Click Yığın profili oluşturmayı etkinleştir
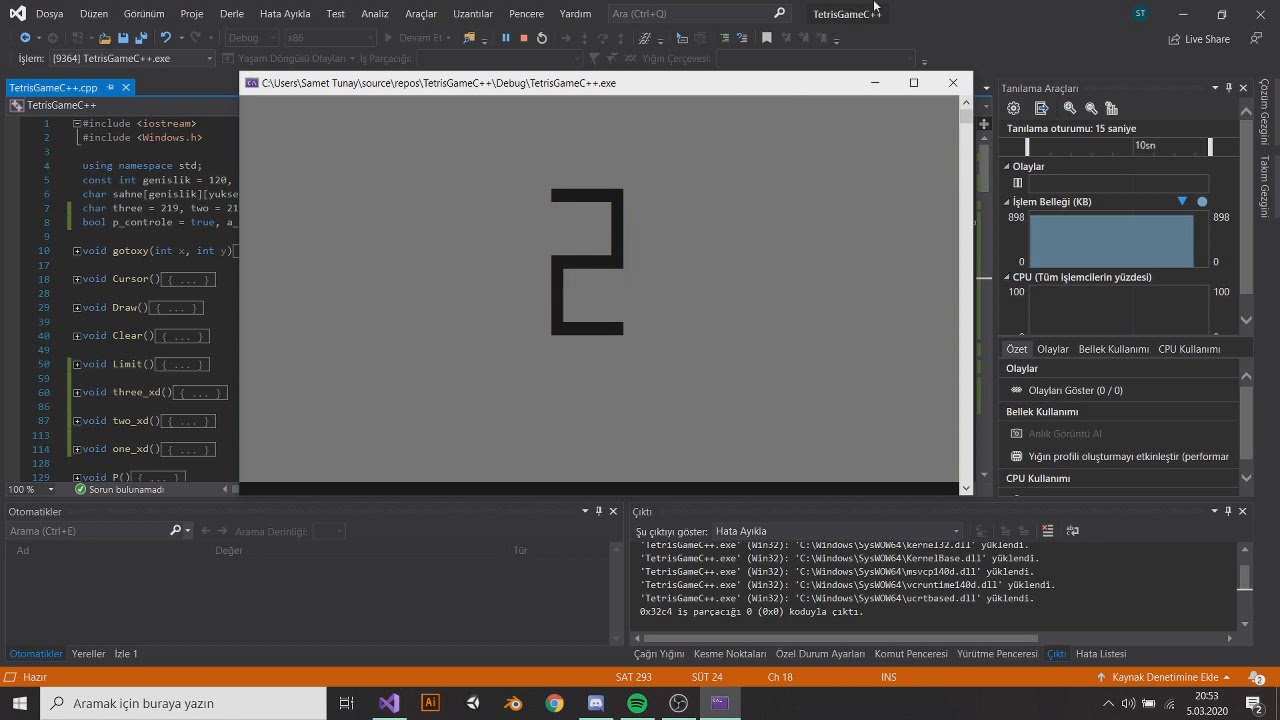 (x=1128, y=457)
